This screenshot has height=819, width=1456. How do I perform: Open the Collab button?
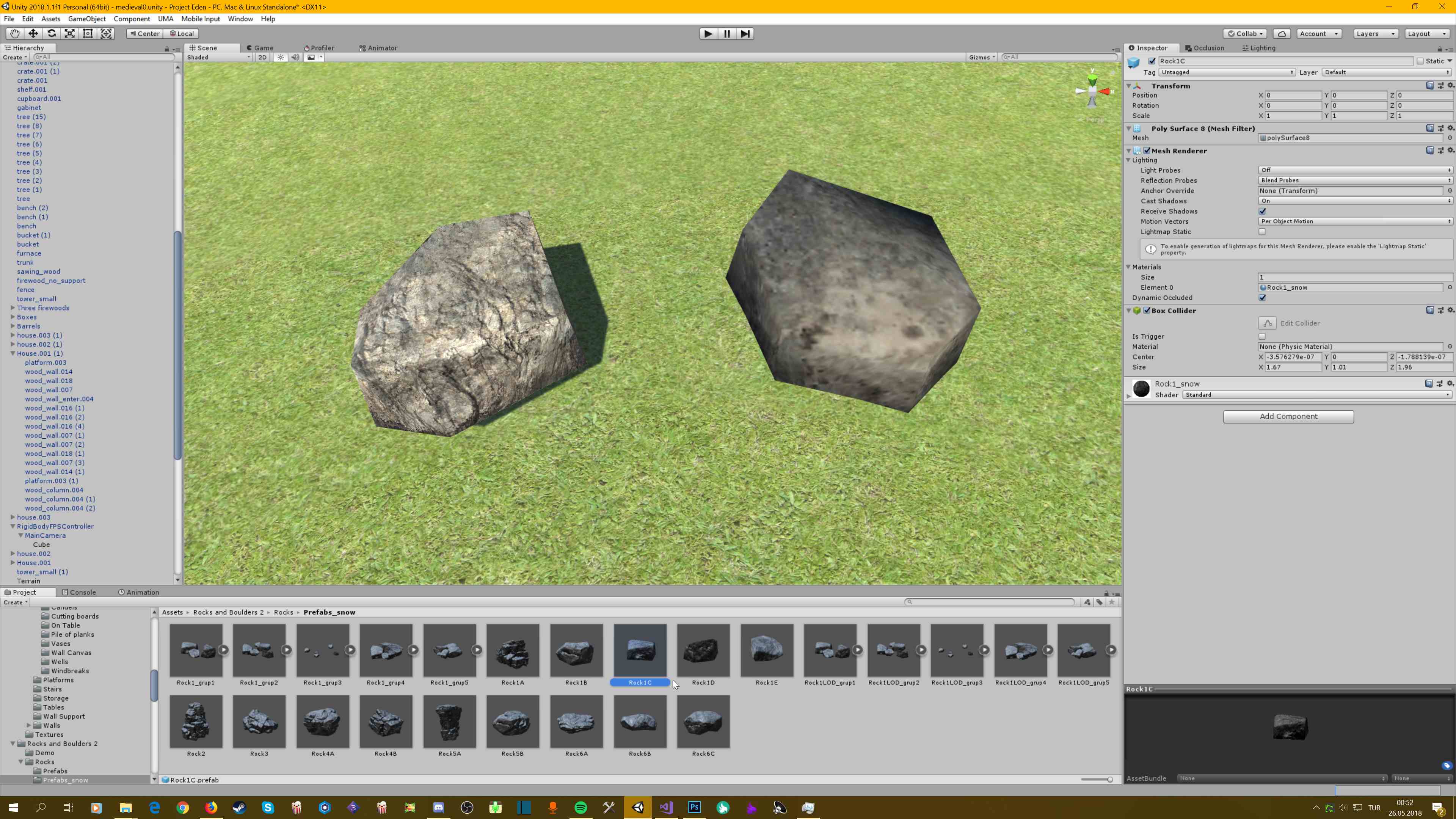1245,33
